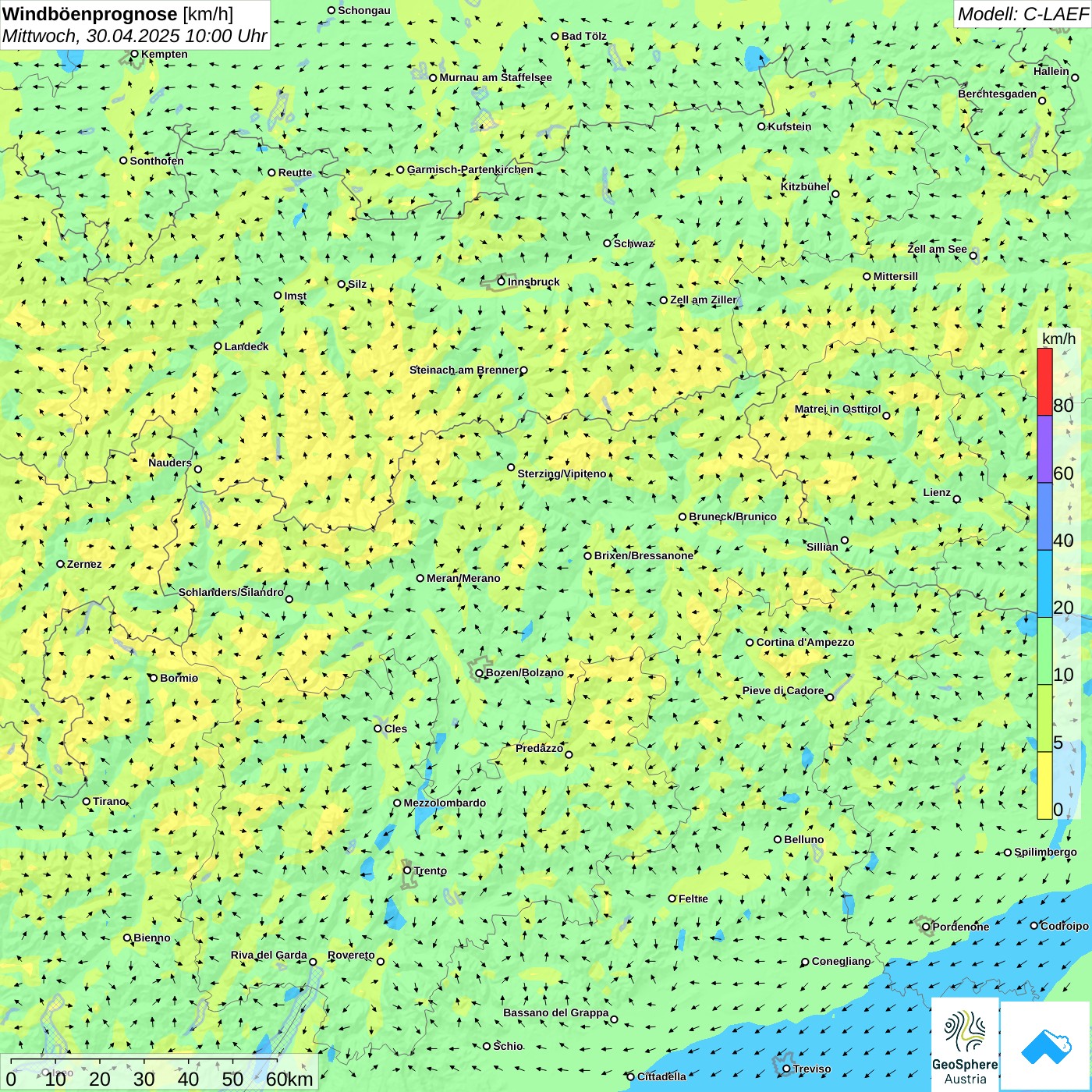Click the 'Brixen/Bressanone' label

pos(643,555)
